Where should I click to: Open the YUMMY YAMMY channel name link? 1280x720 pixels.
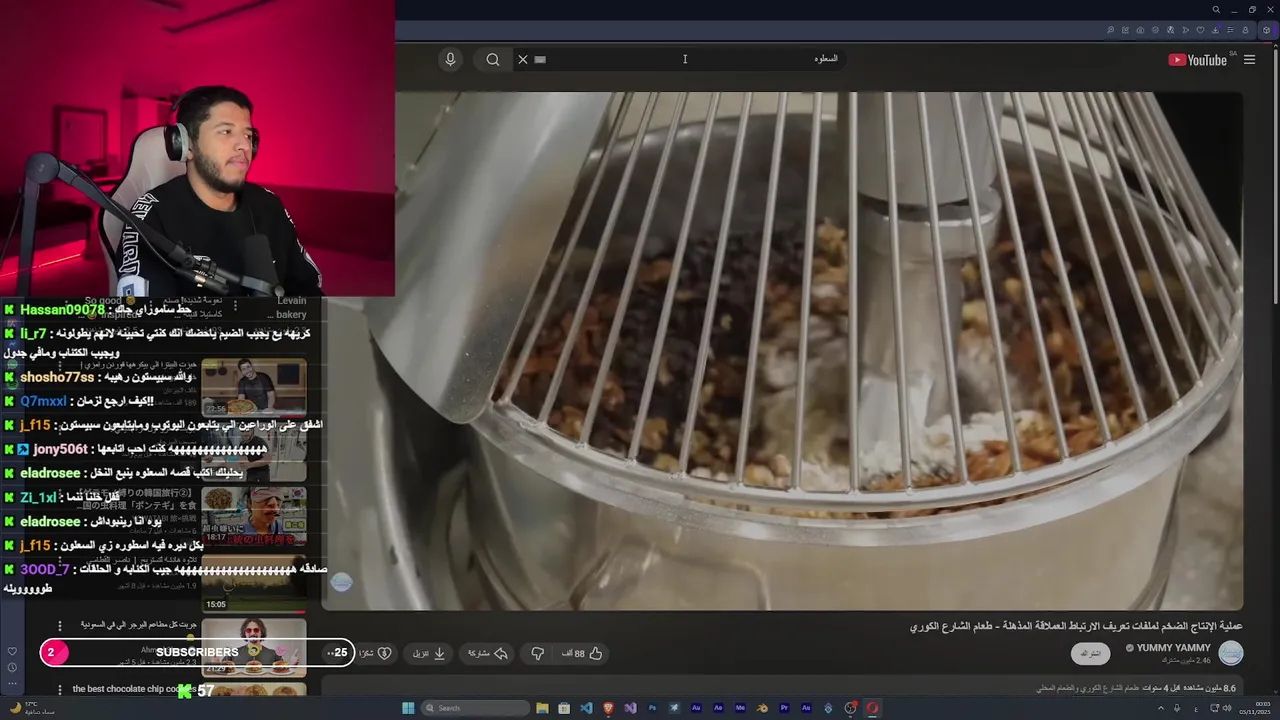point(1173,648)
